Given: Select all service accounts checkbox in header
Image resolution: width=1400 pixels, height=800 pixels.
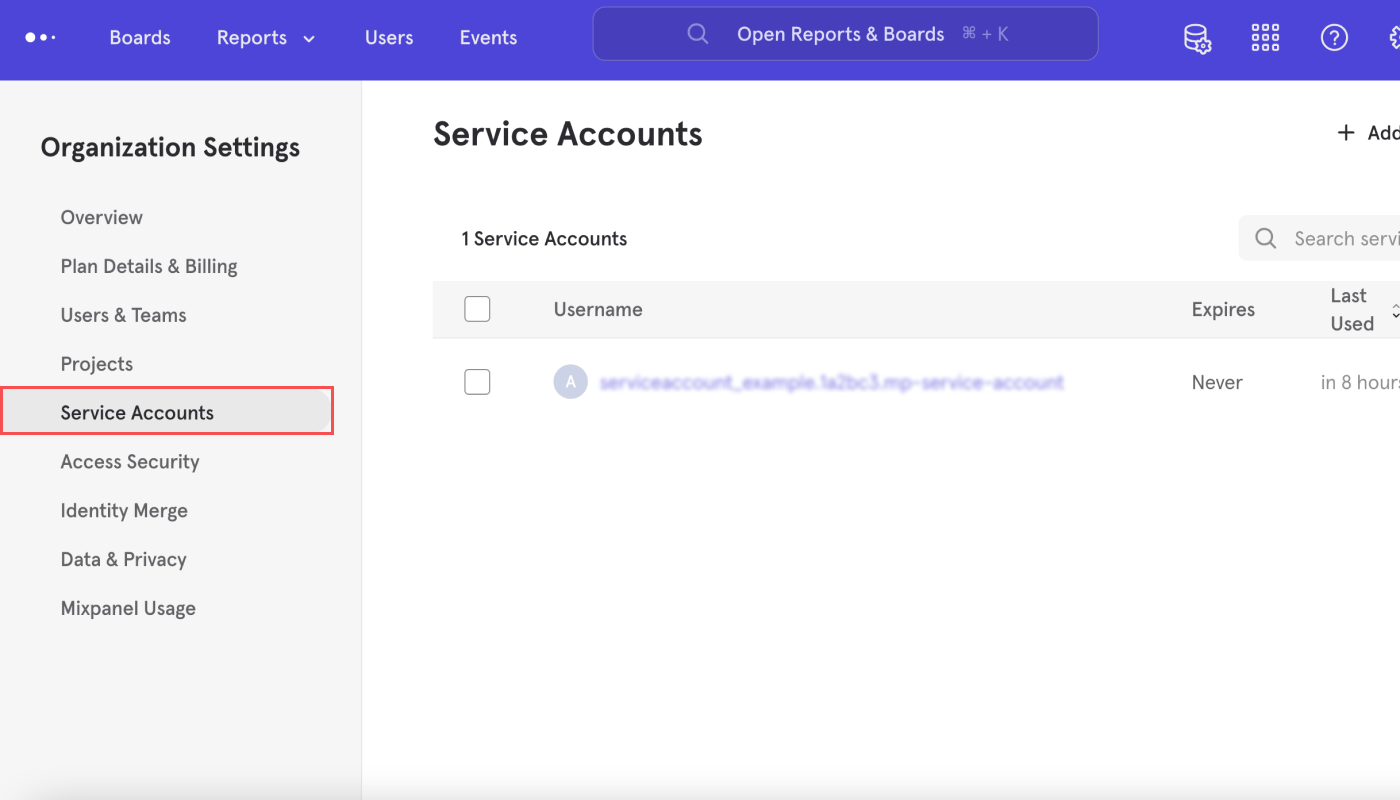Looking at the screenshot, I should [477, 309].
